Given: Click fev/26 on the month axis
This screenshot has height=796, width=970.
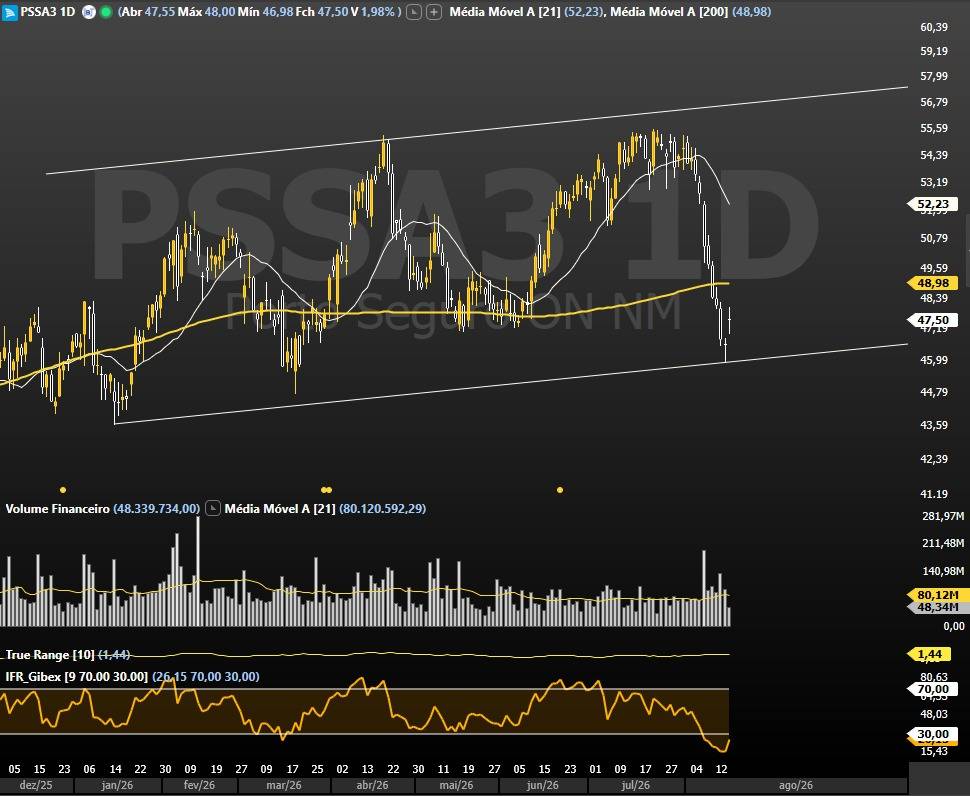Looking at the screenshot, I should (x=199, y=785).
